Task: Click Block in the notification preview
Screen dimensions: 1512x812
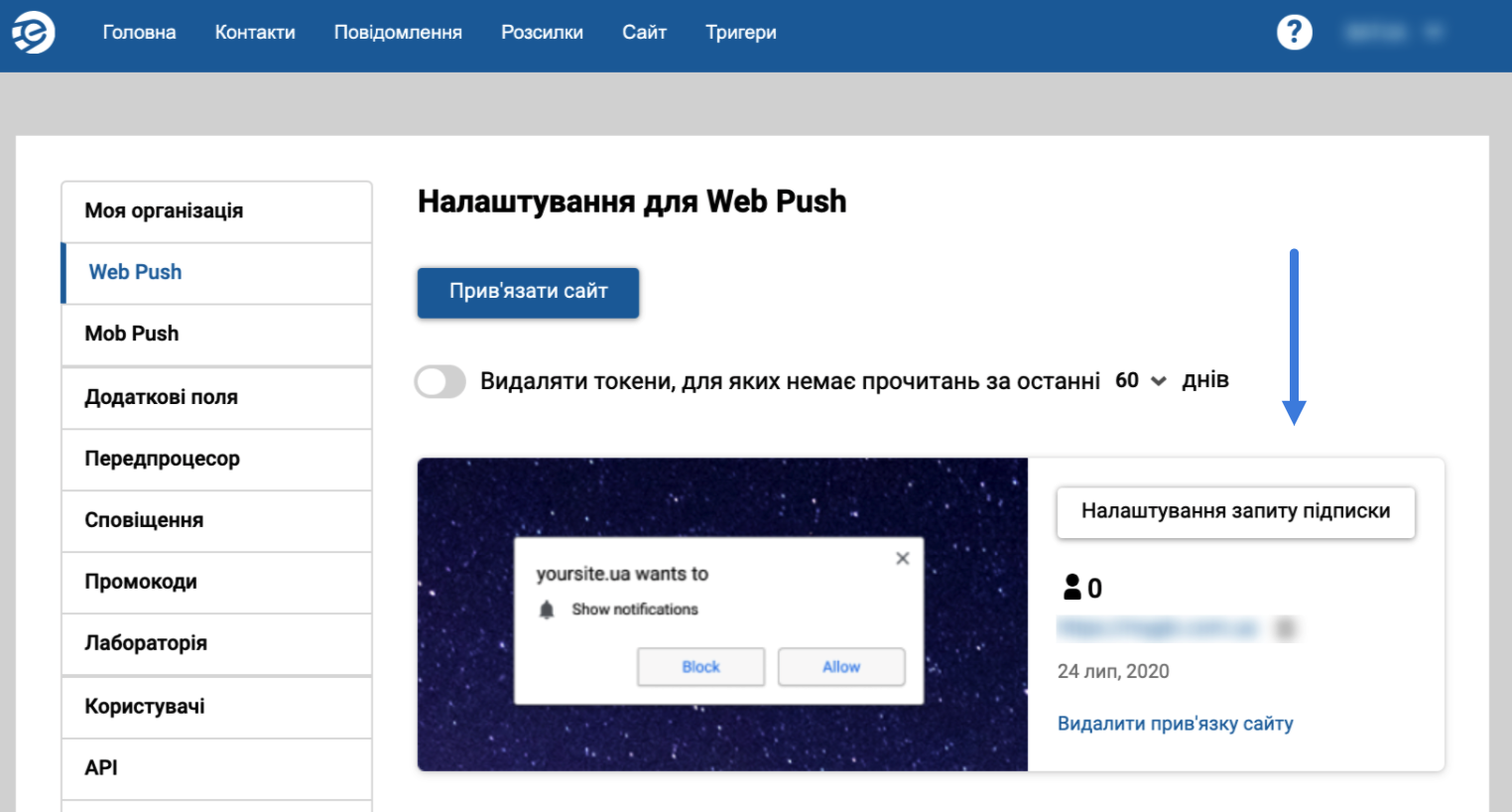Action: click(x=700, y=667)
